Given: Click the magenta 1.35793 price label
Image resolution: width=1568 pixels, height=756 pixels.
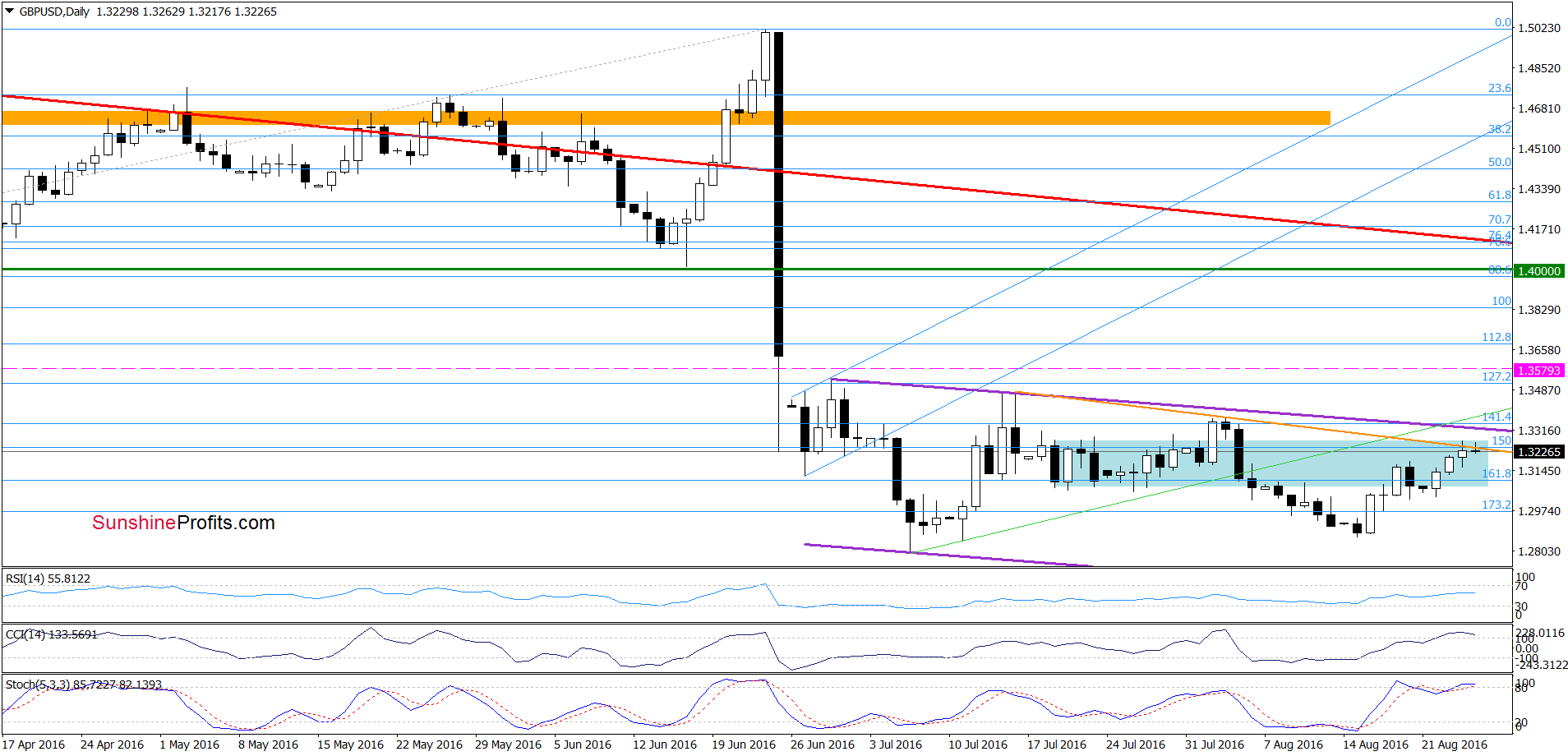Looking at the screenshot, I should click(1538, 371).
